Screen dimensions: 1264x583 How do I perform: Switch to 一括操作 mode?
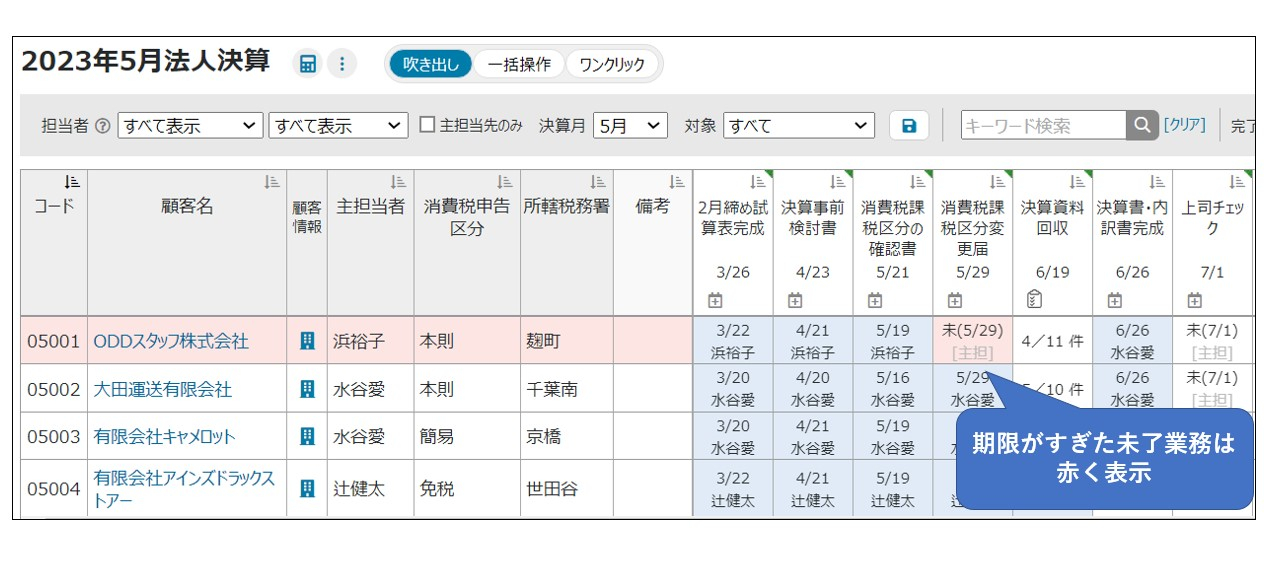518,64
